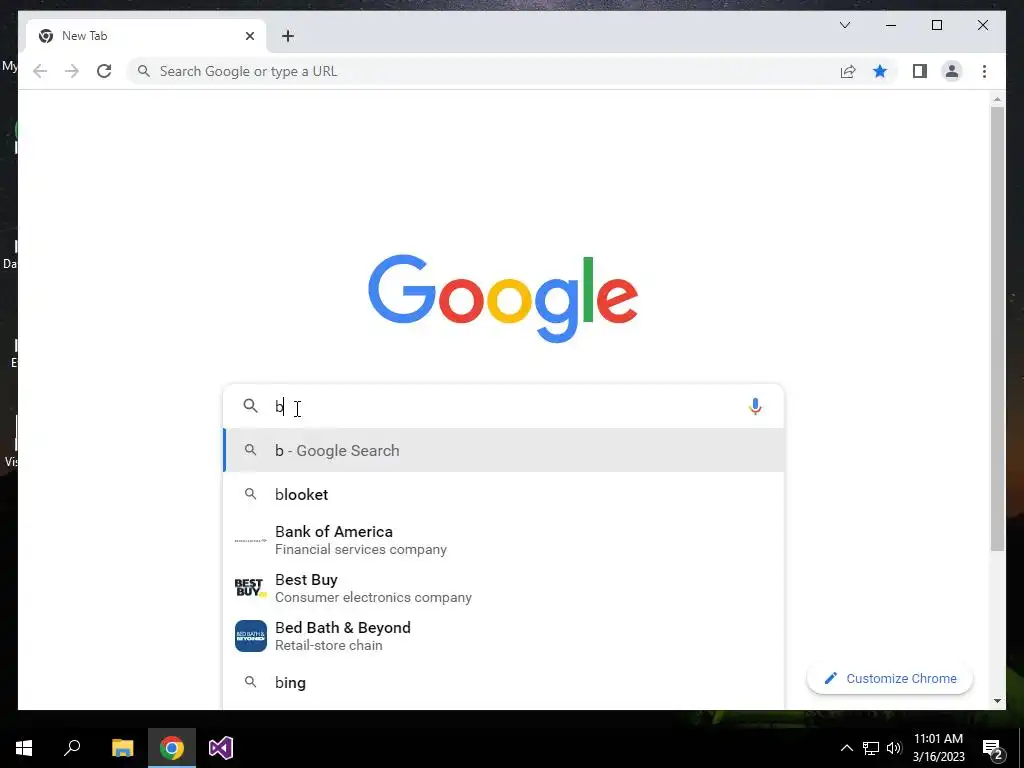This screenshot has width=1024, height=768.
Task: Click the browser forward arrow
Action: 72,71
